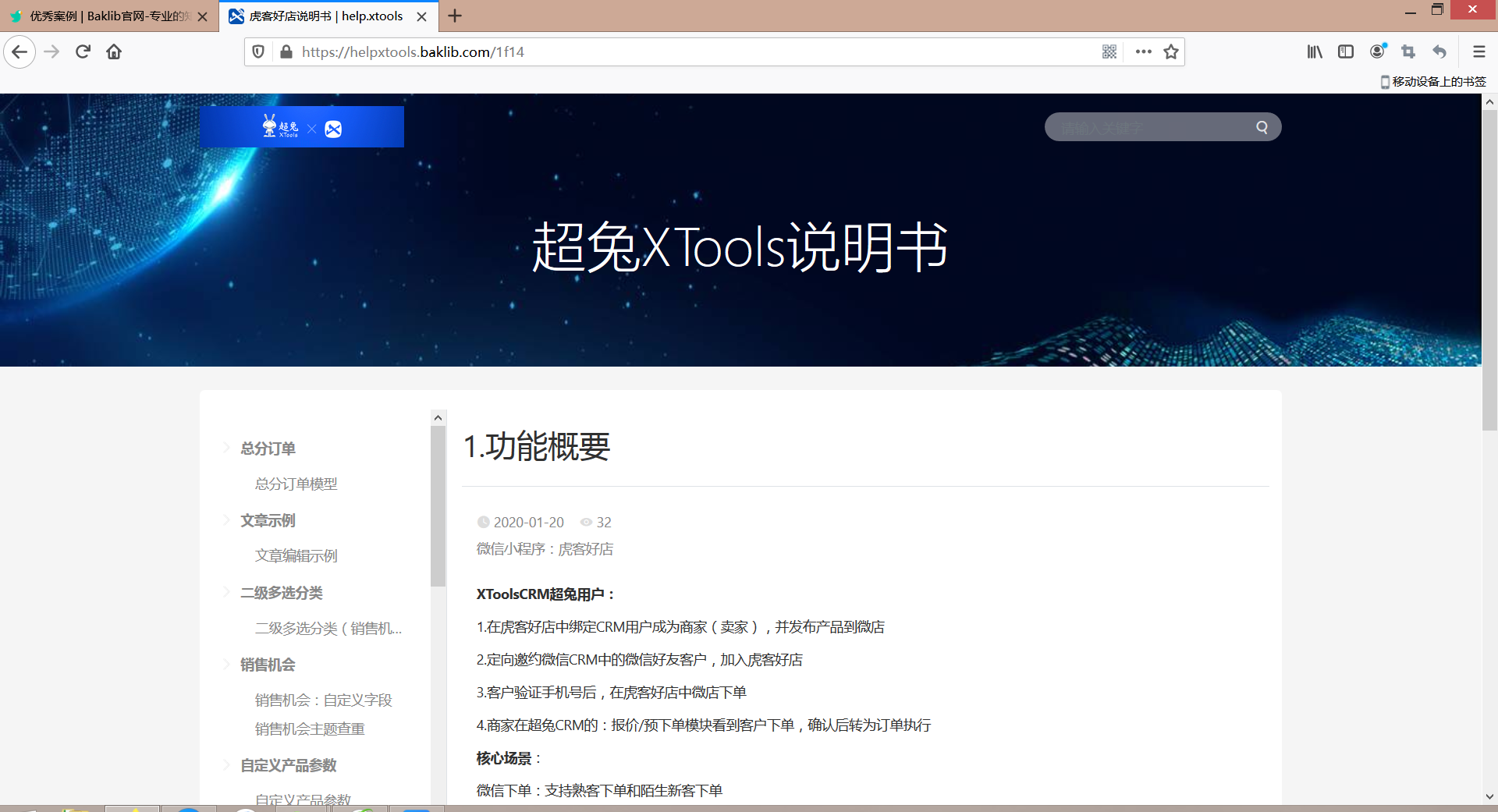Close the Baklib 优秀案例 tab
The width and height of the screenshot is (1498, 812).
(203, 16)
